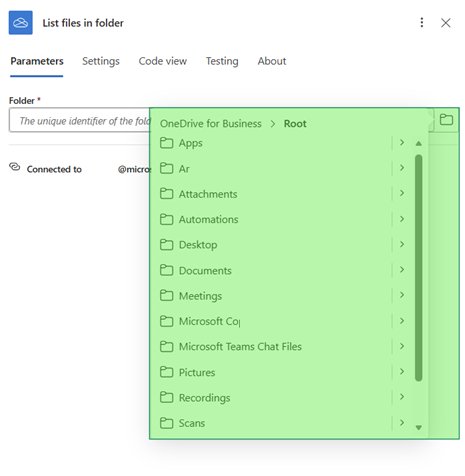Viewport: 465px width, 476px height.
Task: Select the Meetings folder name
Action: click(x=200, y=296)
